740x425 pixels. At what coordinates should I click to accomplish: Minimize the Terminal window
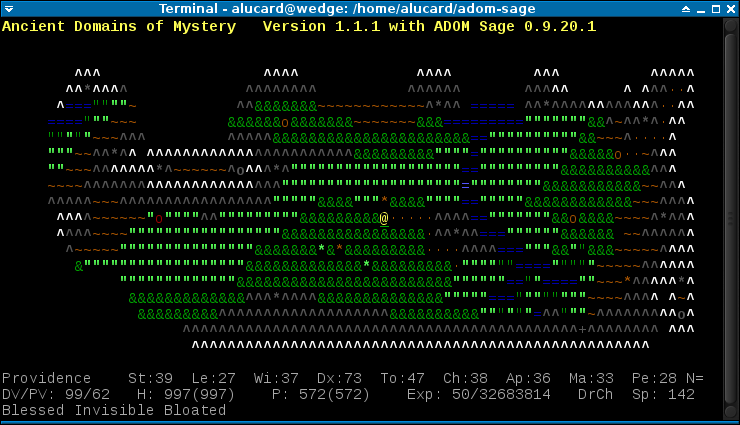click(x=701, y=8)
